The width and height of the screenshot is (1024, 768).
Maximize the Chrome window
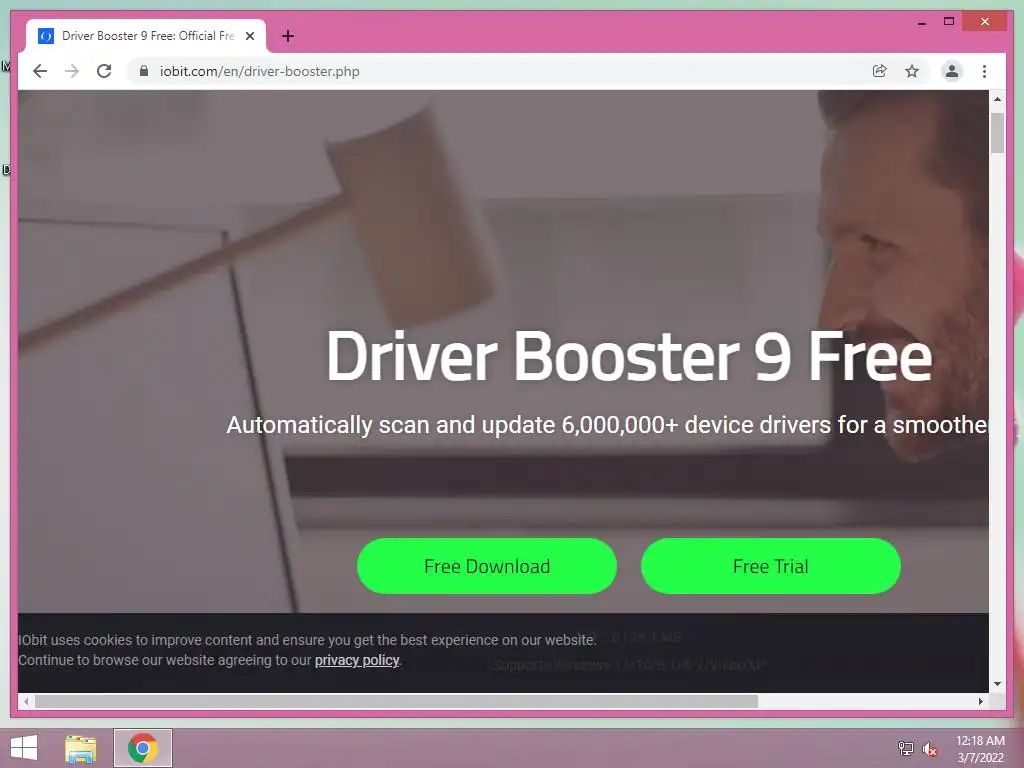949,22
